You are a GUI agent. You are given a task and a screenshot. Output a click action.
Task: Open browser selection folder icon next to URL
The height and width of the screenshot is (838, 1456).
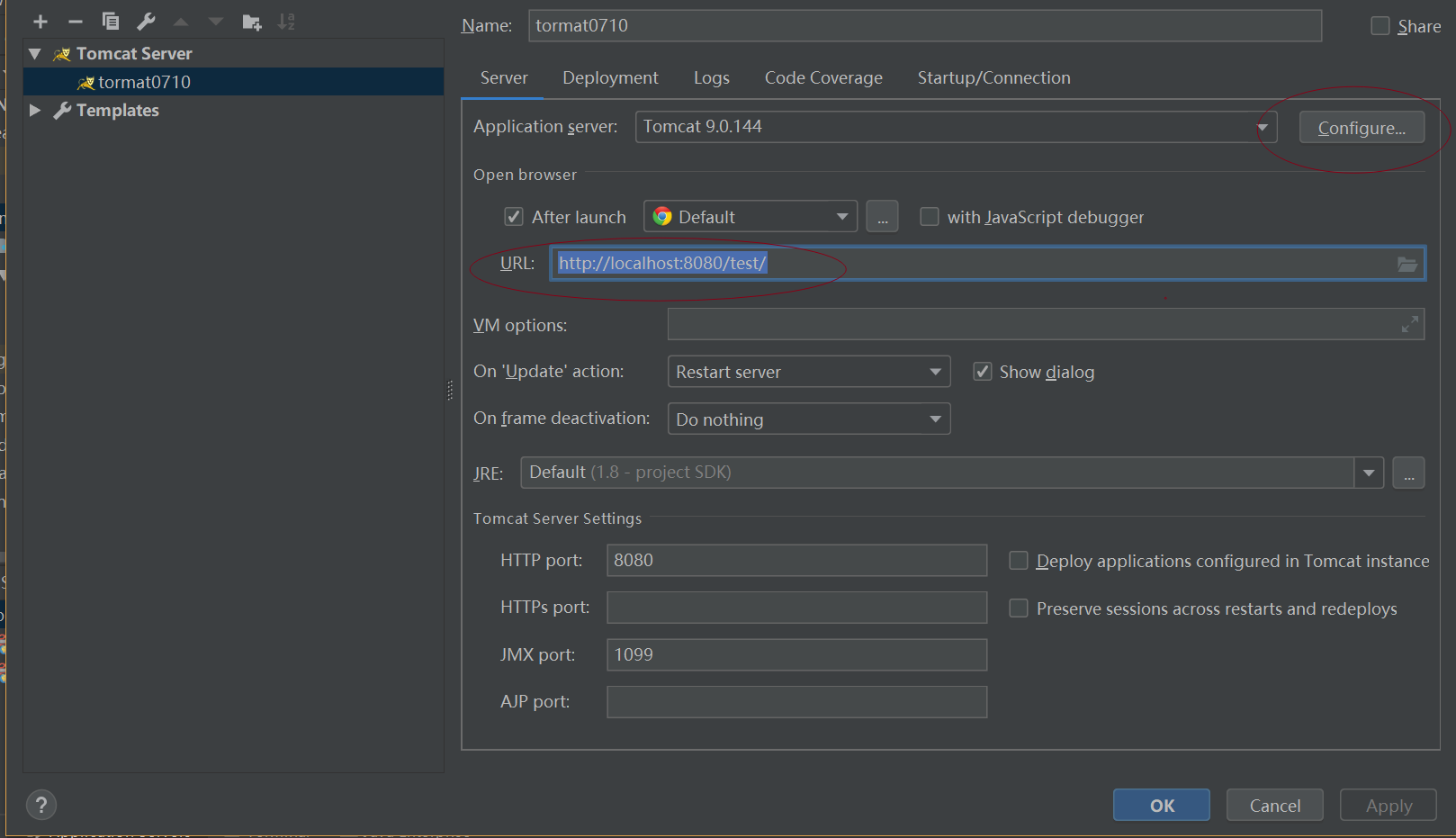point(1407,263)
